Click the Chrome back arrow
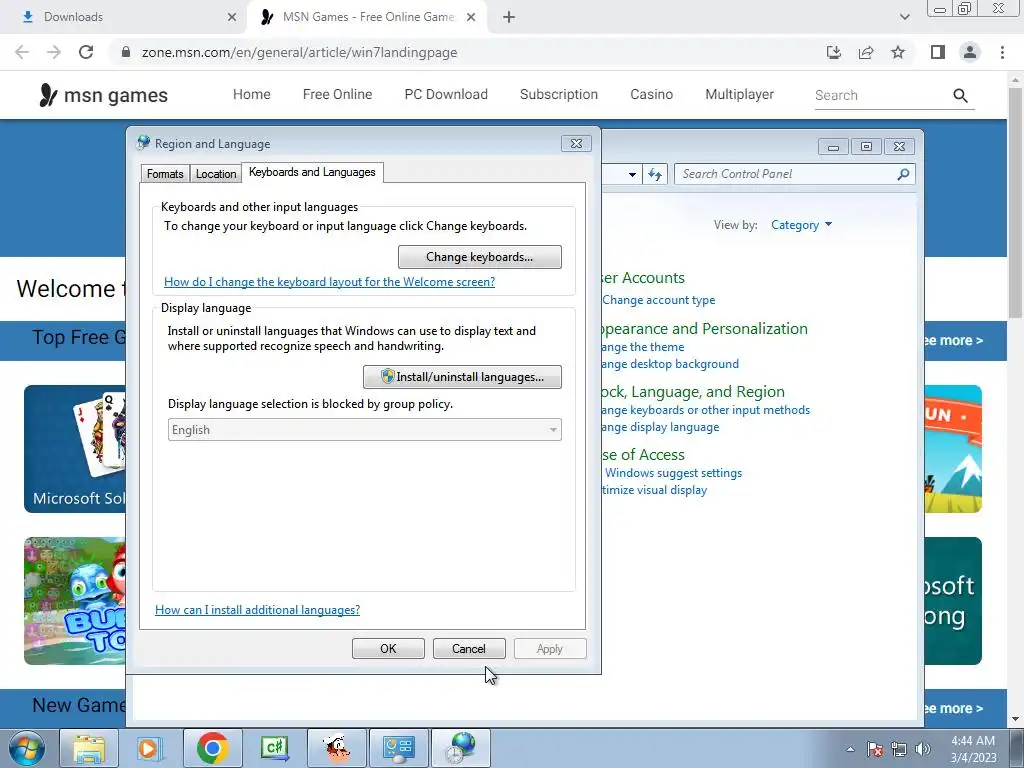Screen dimensions: 1024x768 pyautogui.click(x=22, y=52)
